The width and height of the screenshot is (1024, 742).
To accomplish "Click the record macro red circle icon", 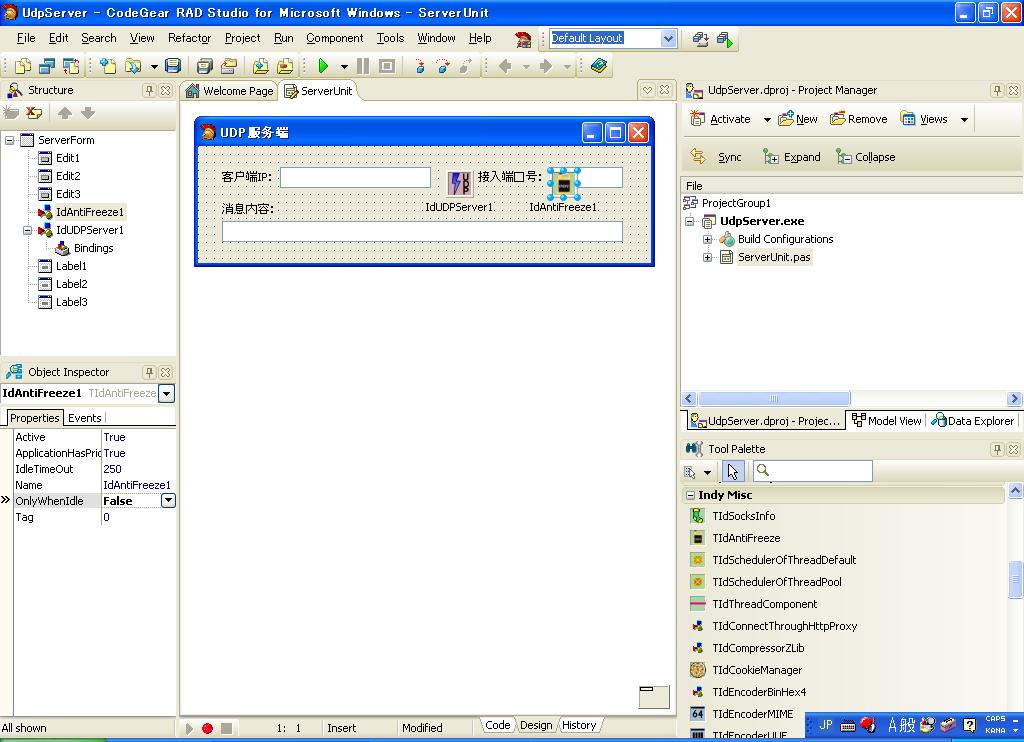I will point(207,728).
